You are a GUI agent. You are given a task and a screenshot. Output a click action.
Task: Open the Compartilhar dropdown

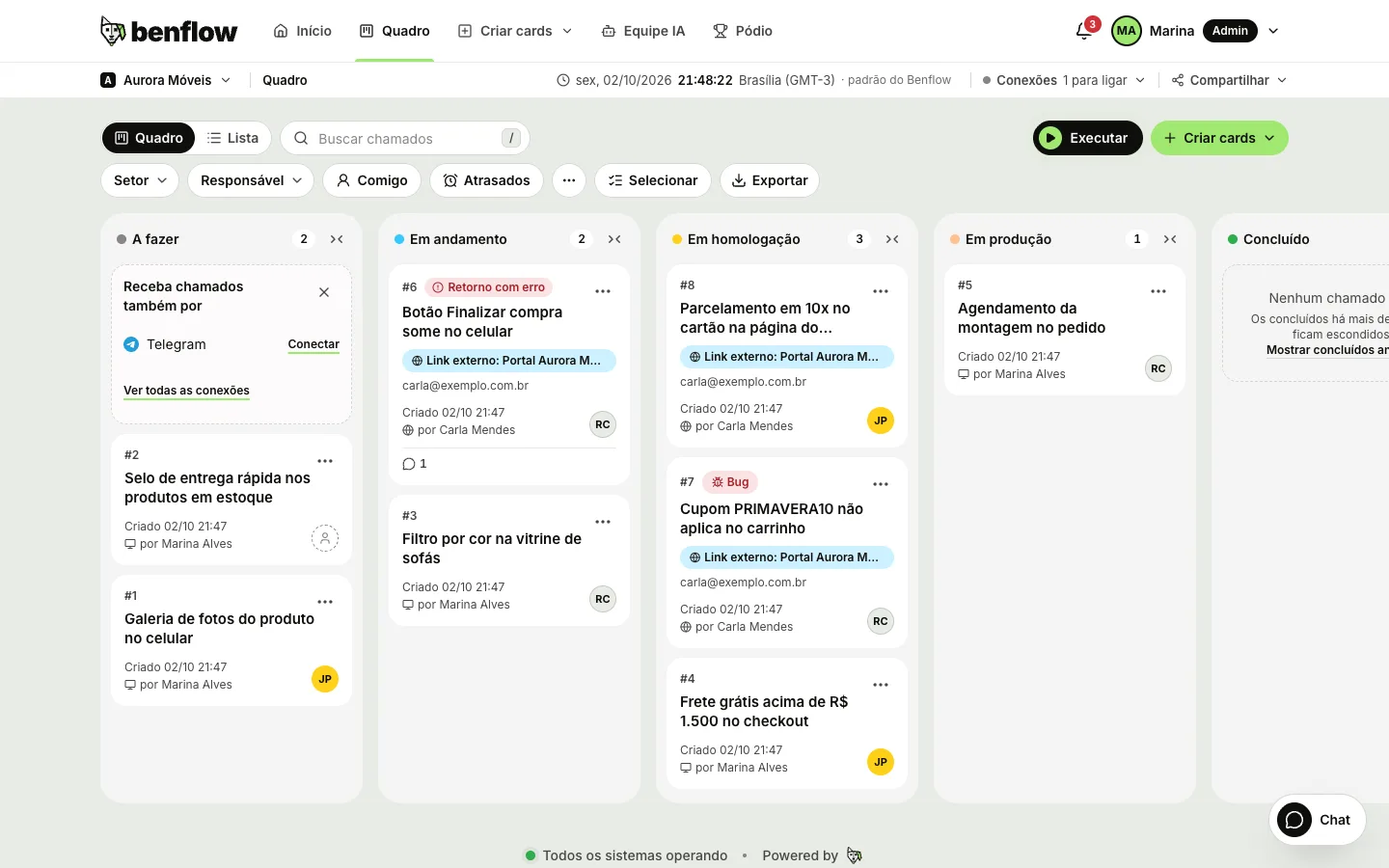pyautogui.click(x=1229, y=80)
